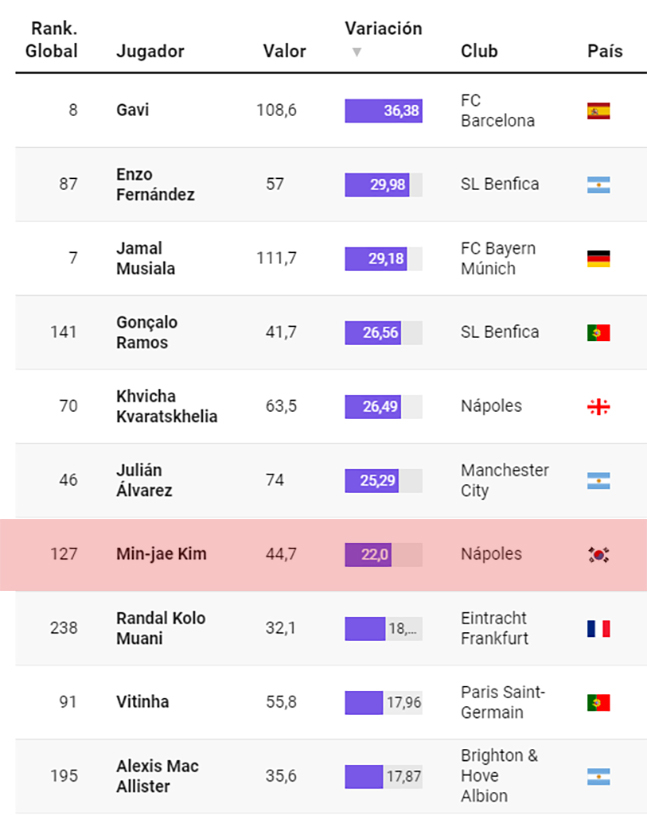Click the Portugal flag for Gonçalo Ramos
This screenshot has width=647, height=815.
(598, 333)
